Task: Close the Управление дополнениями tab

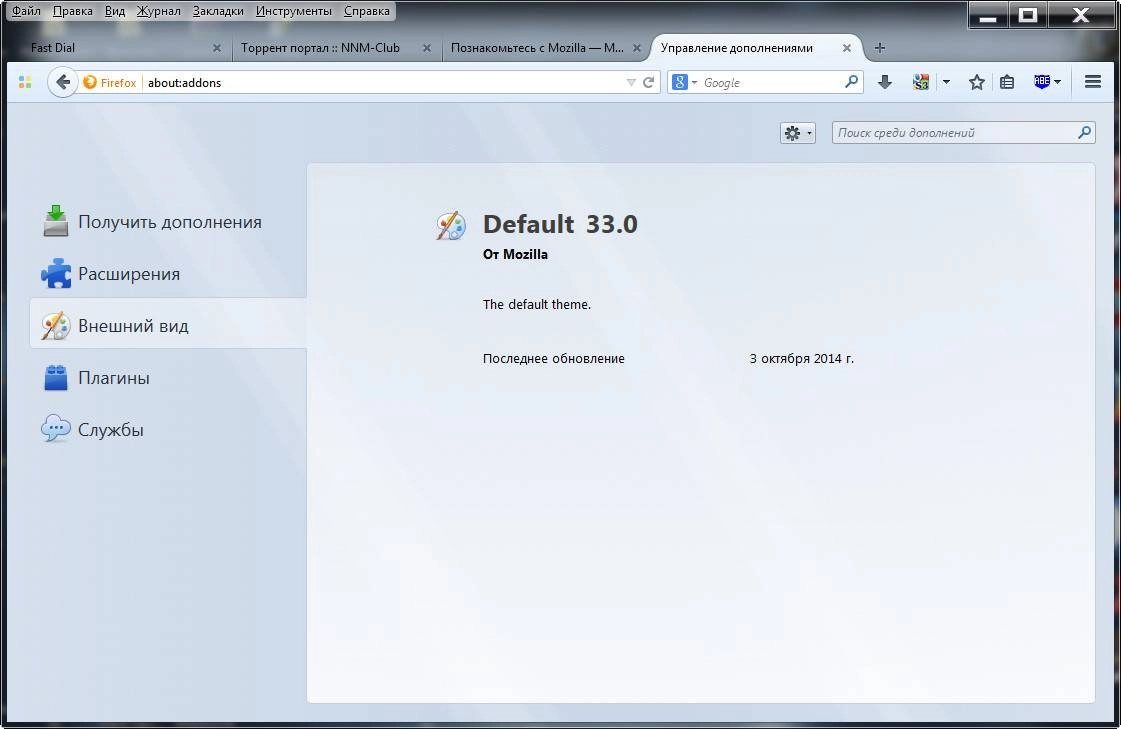Action: click(x=846, y=48)
